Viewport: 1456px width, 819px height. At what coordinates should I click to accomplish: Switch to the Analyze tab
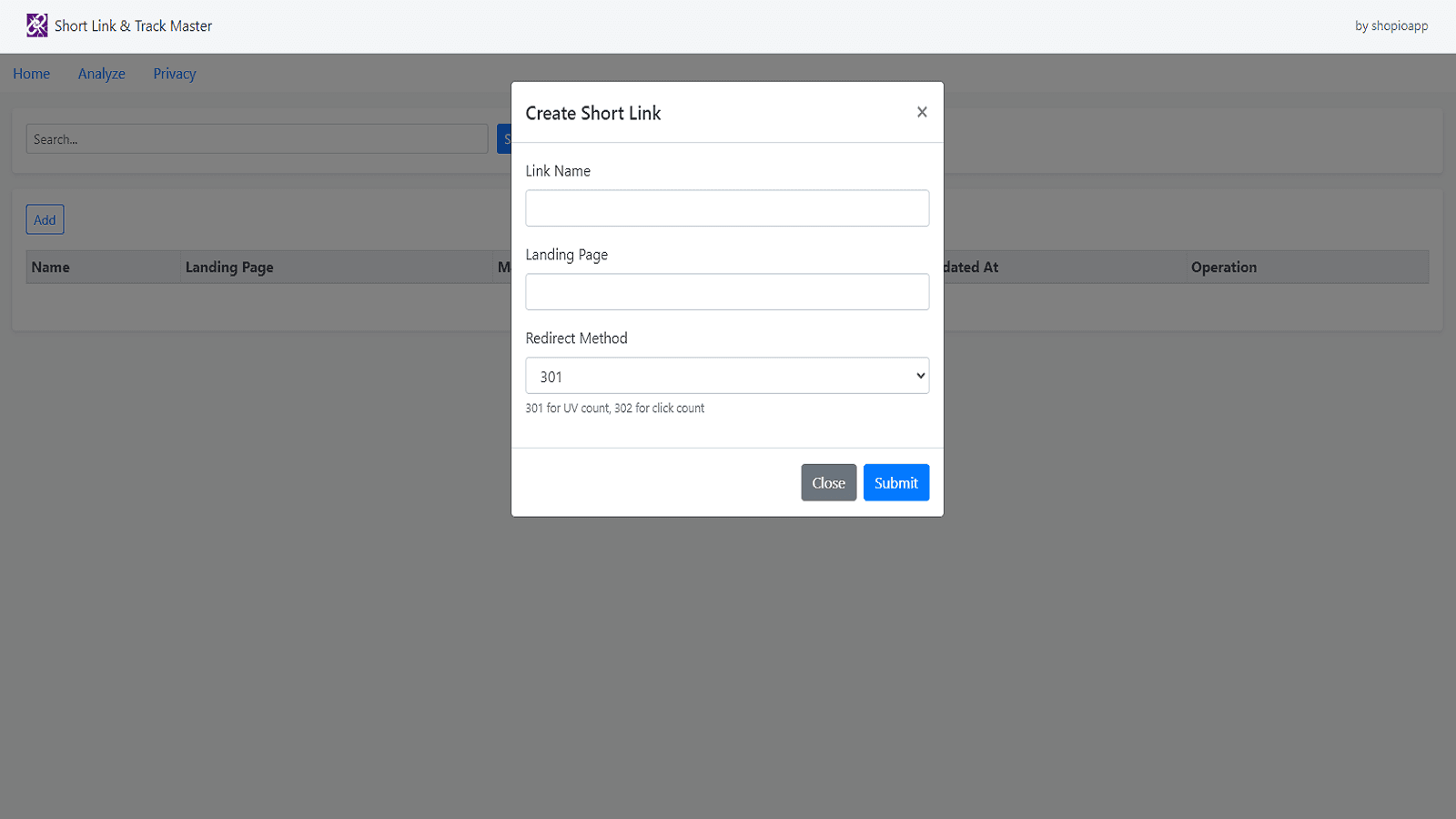coord(101,74)
